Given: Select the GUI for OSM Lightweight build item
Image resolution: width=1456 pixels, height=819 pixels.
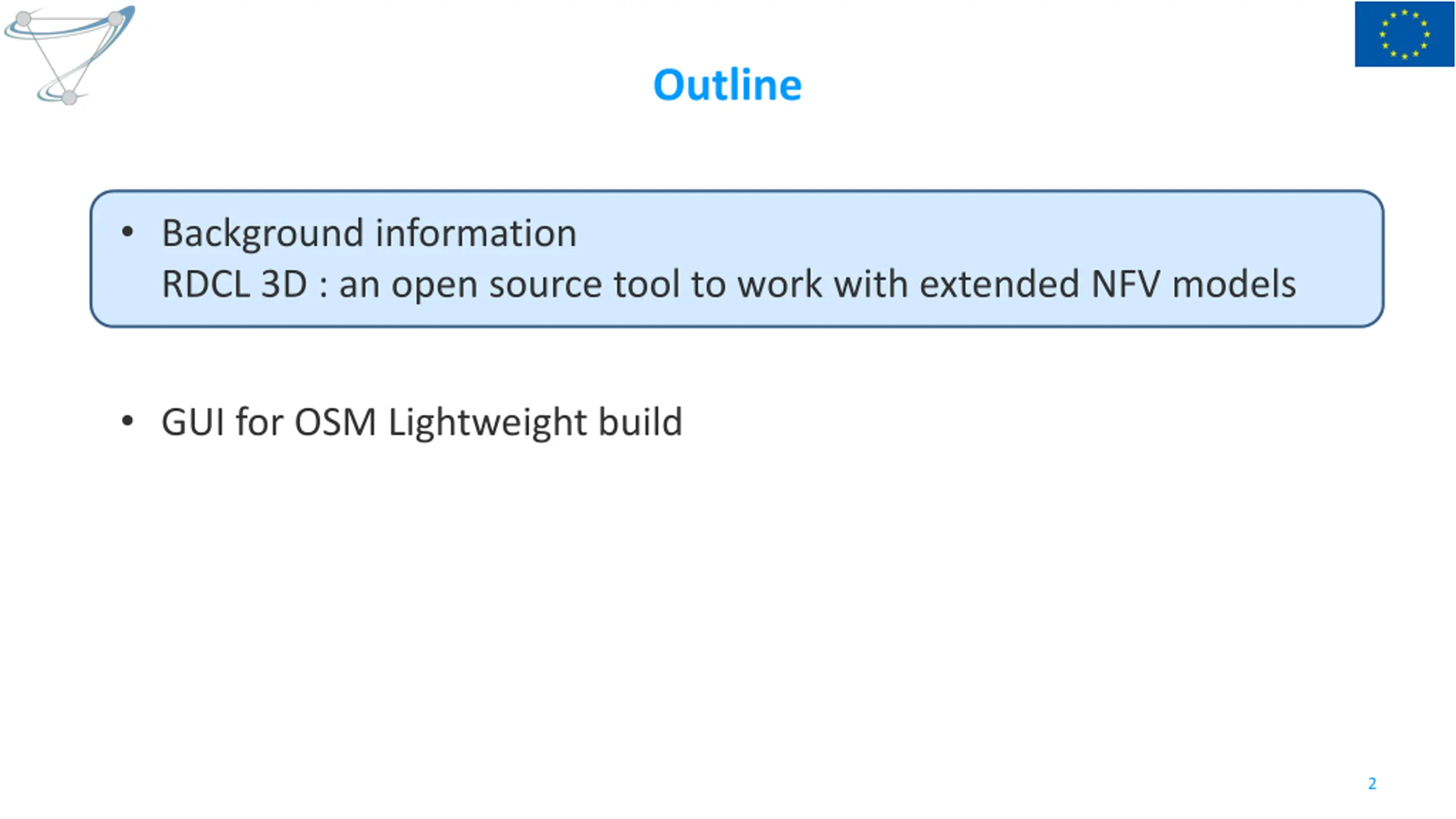Looking at the screenshot, I should [421, 423].
